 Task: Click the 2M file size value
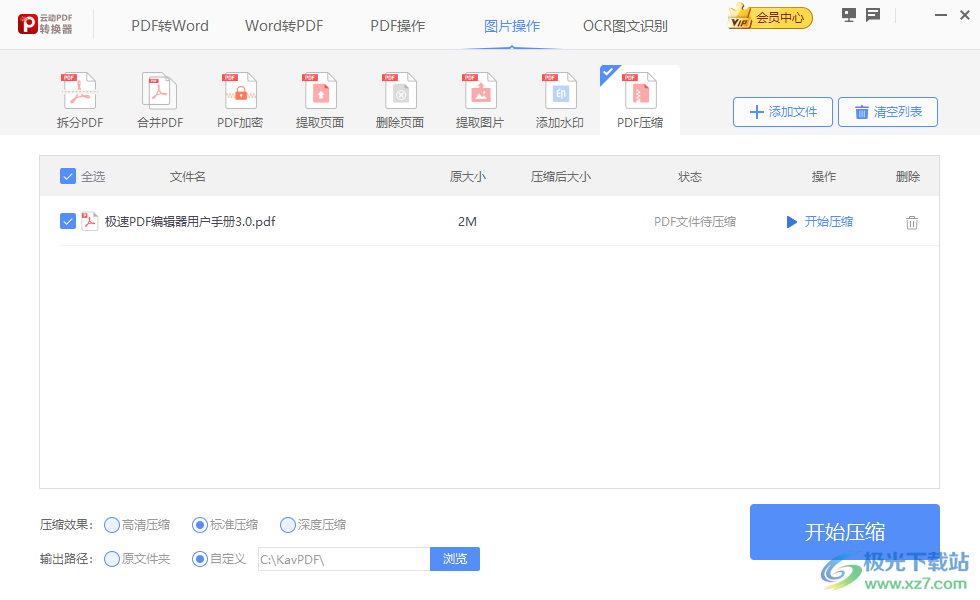click(x=468, y=221)
